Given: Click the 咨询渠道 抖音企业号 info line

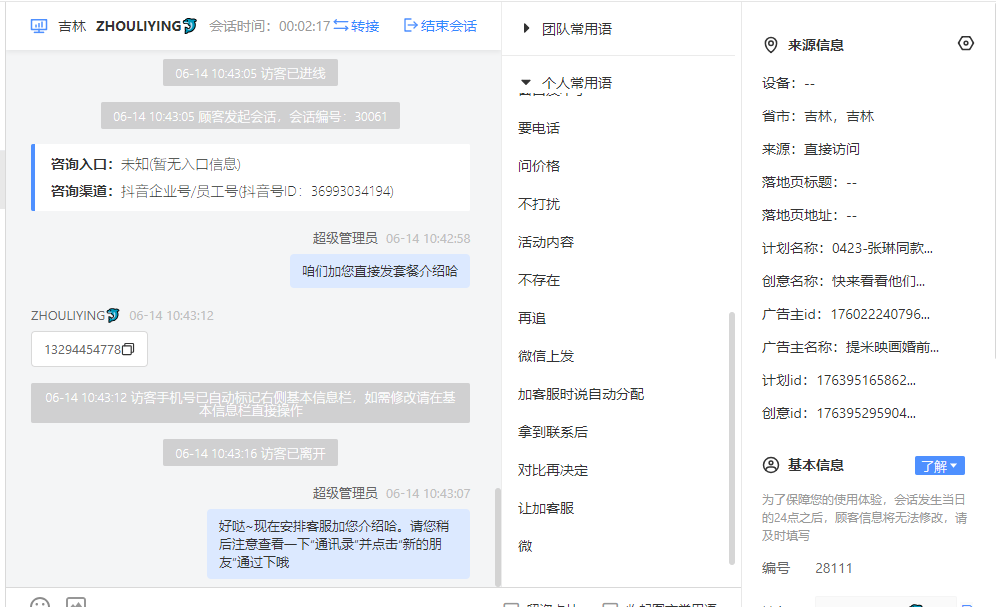Looking at the screenshot, I should click(x=222, y=191).
